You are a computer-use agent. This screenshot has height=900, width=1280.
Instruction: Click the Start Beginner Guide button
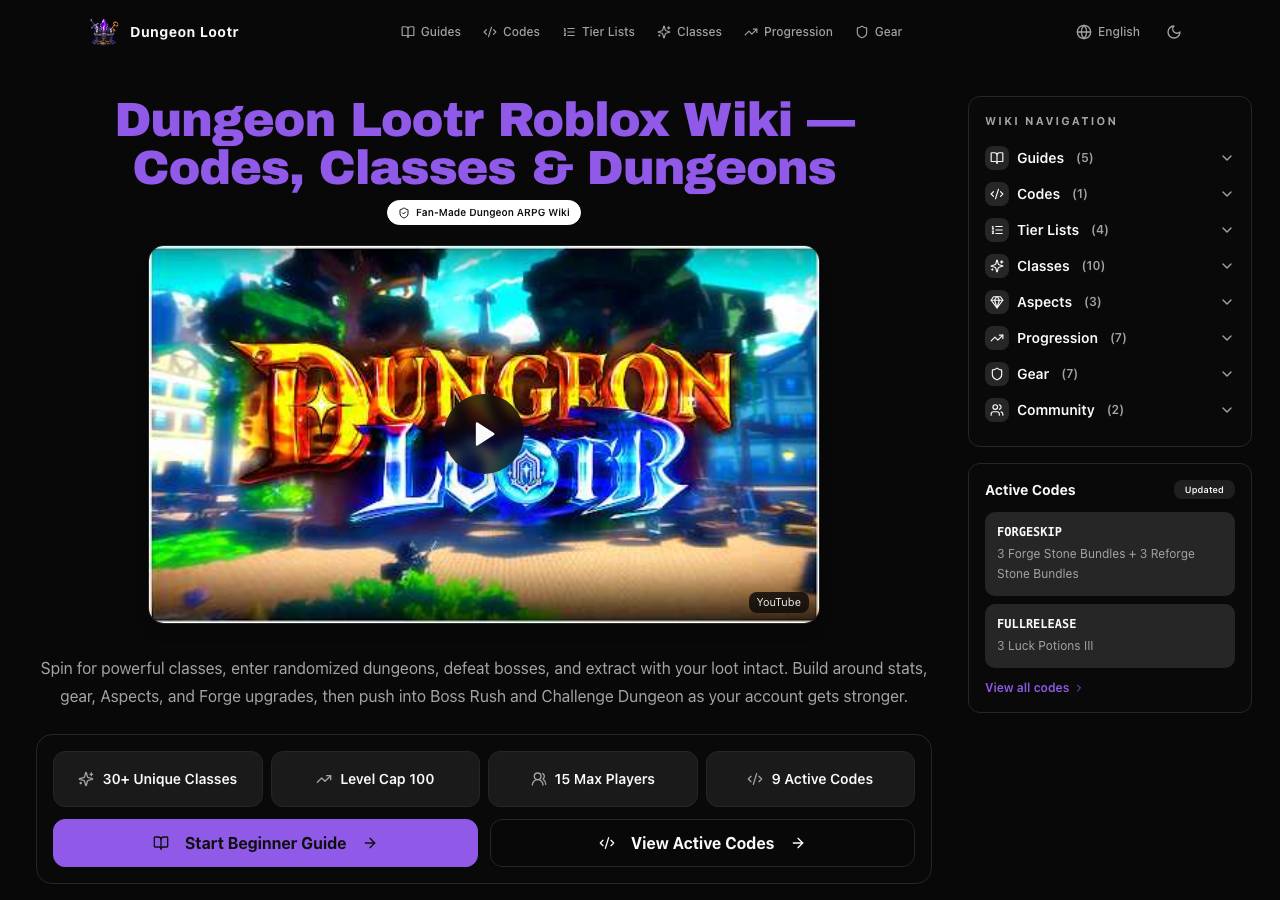(265, 843)
